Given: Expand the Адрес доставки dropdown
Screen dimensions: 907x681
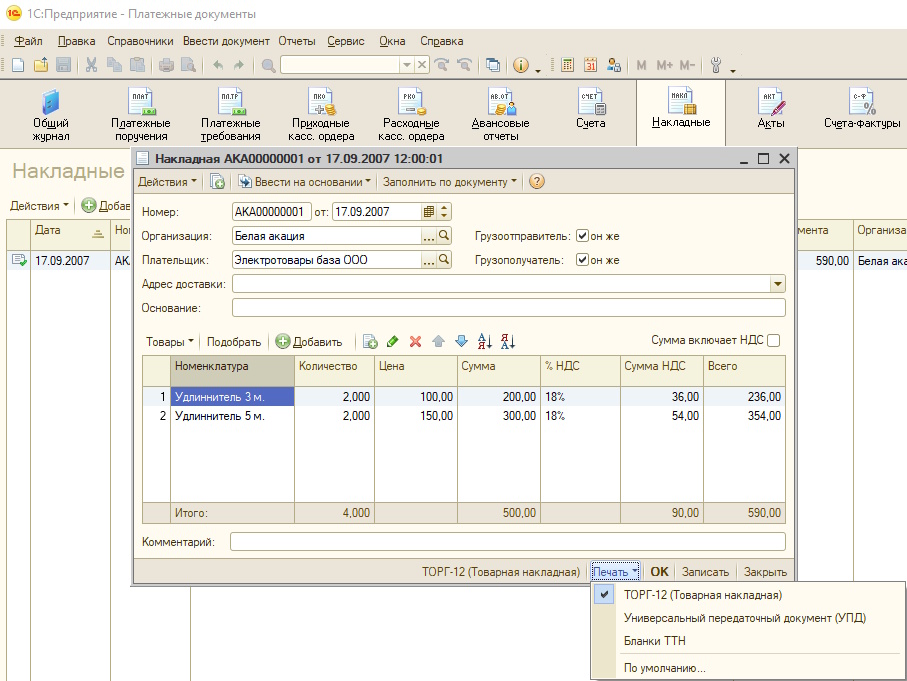Looking at the screenshot, I should [777, 284].
